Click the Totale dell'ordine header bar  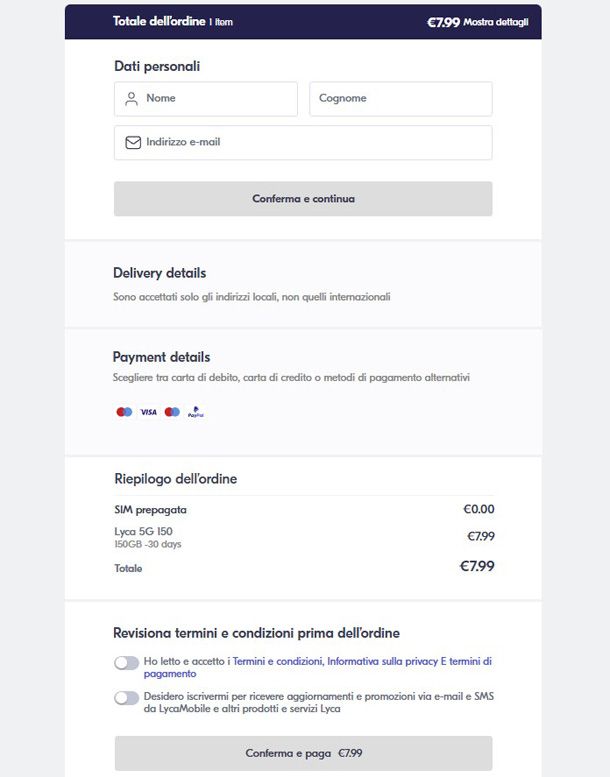[x=303, y=22]
